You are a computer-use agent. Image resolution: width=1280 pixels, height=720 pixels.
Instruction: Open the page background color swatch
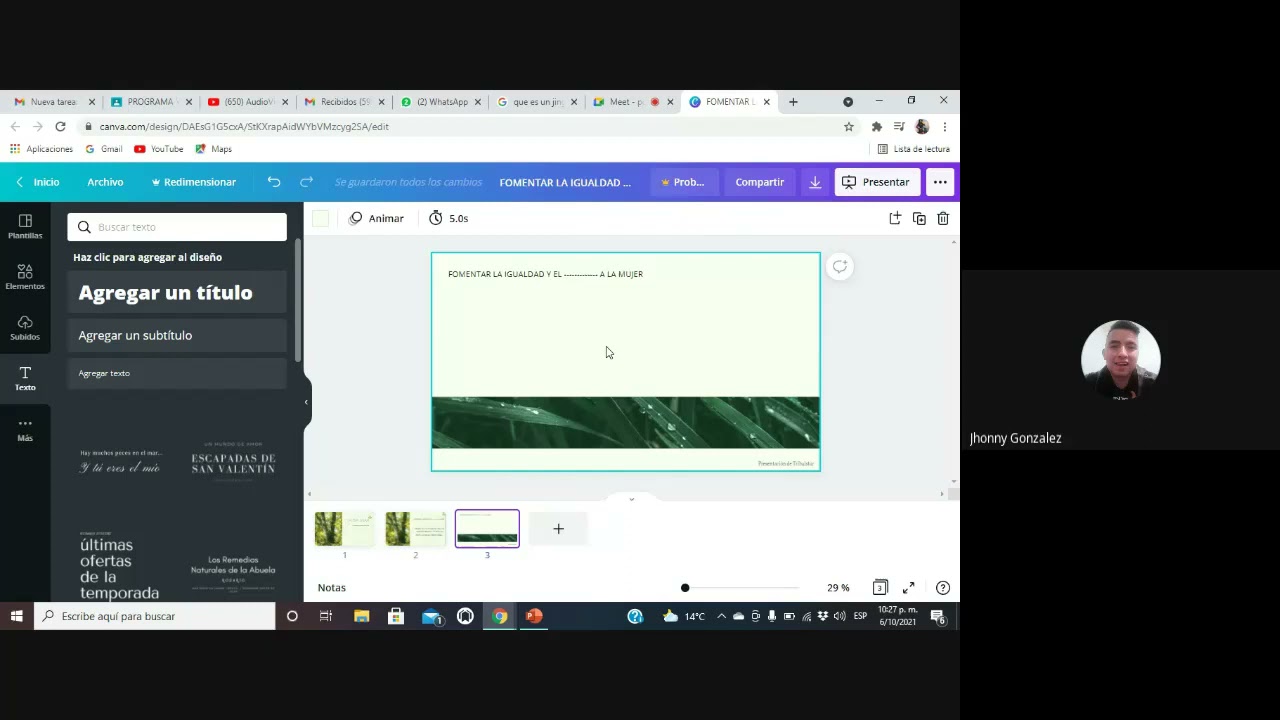pyautogui.click(x=321, y=218)
